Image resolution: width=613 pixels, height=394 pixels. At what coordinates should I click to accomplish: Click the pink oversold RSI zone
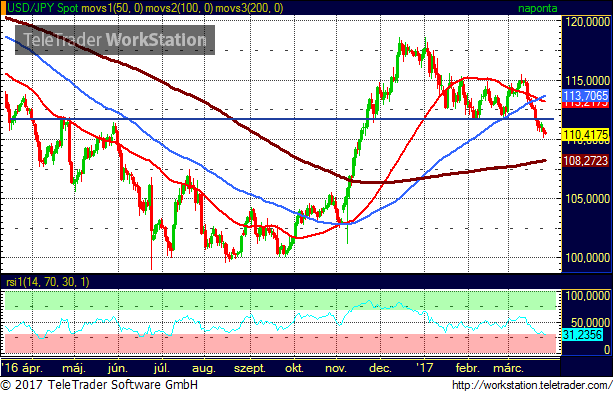[280, 343]
